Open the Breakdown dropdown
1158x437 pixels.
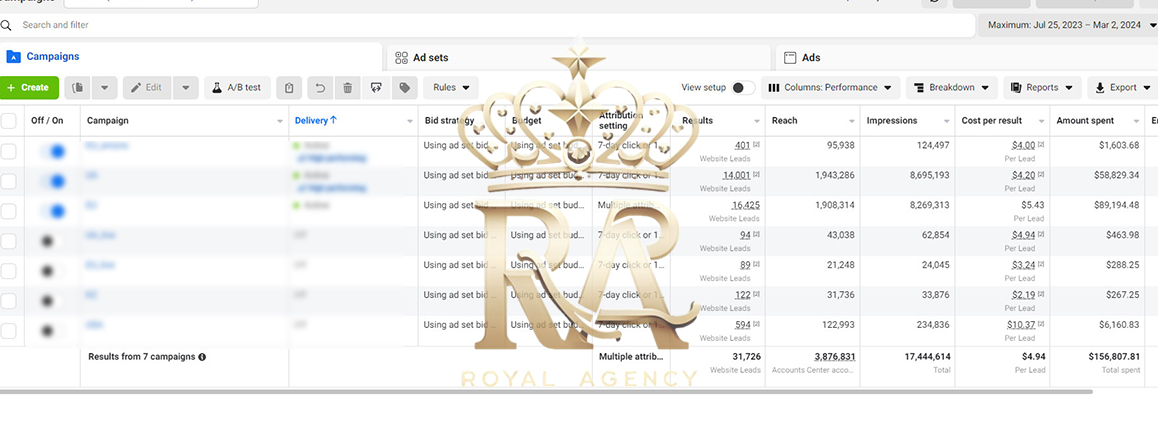pos(952,87)
